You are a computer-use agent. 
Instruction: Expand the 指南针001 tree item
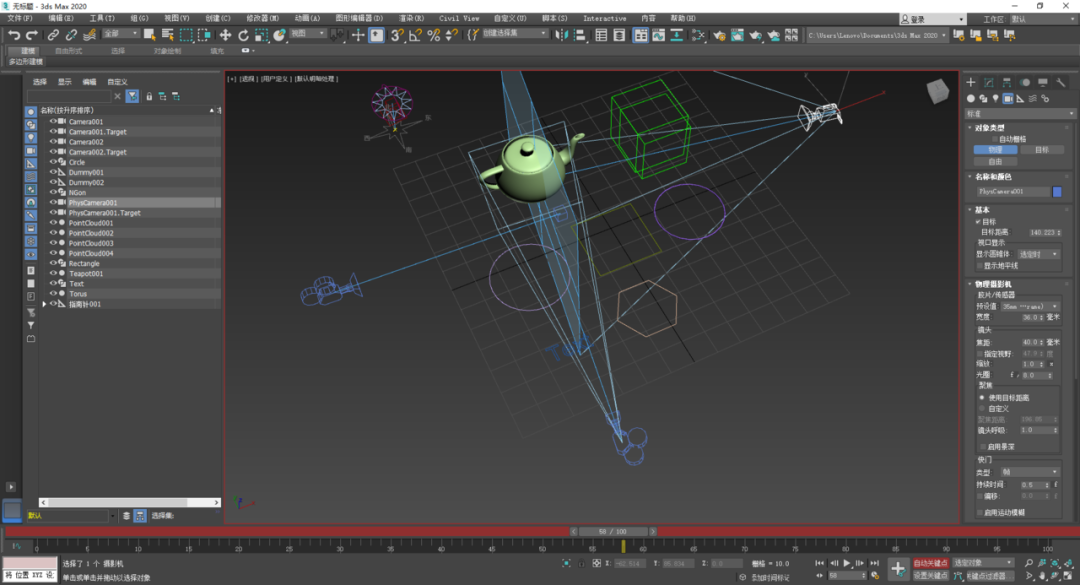pyautogui.click(x=45, y=304)
